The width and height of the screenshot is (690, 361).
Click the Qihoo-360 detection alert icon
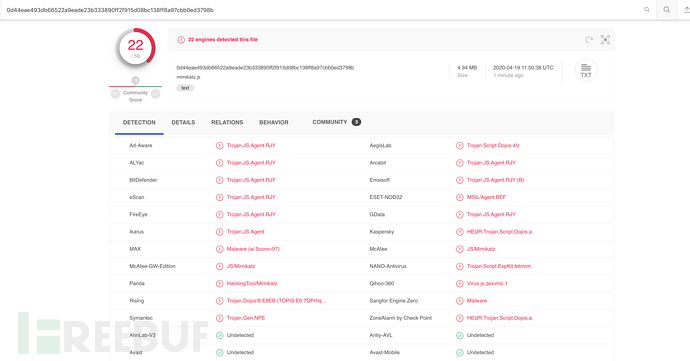460,284
